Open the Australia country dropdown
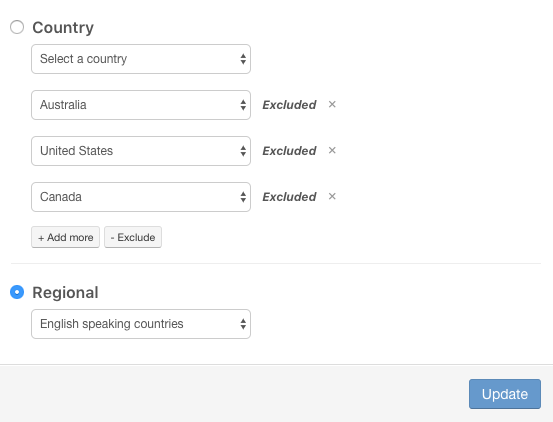The width and height of the screenshot is (553, 422). 141,105
